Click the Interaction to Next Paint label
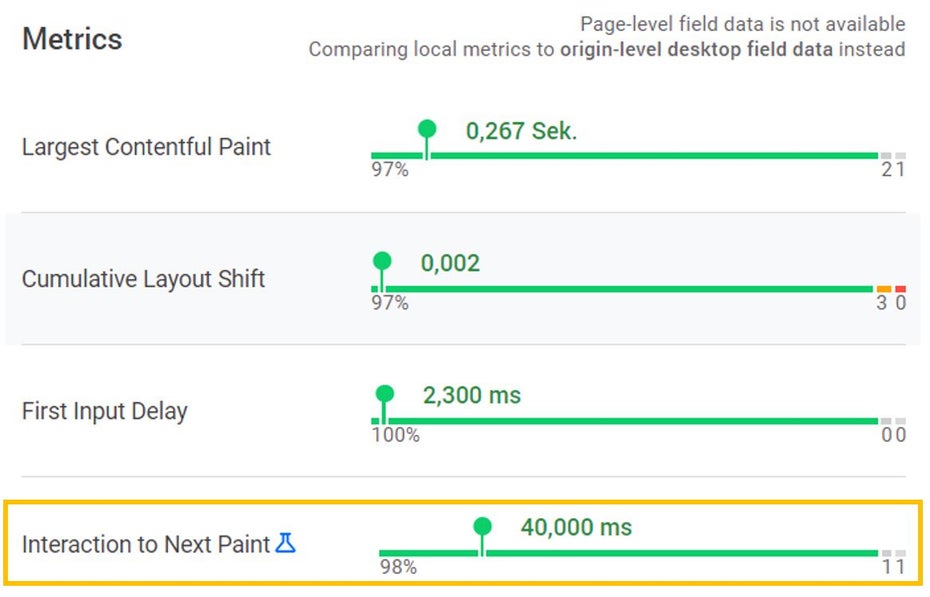The width and height of the screenshot is (930, 597). 146,545
